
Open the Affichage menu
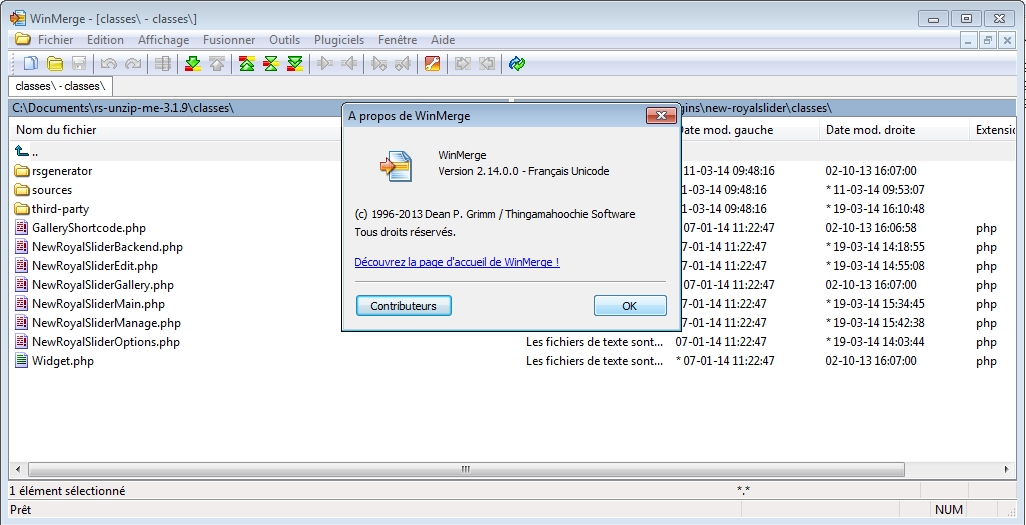(x=164, y=40)
